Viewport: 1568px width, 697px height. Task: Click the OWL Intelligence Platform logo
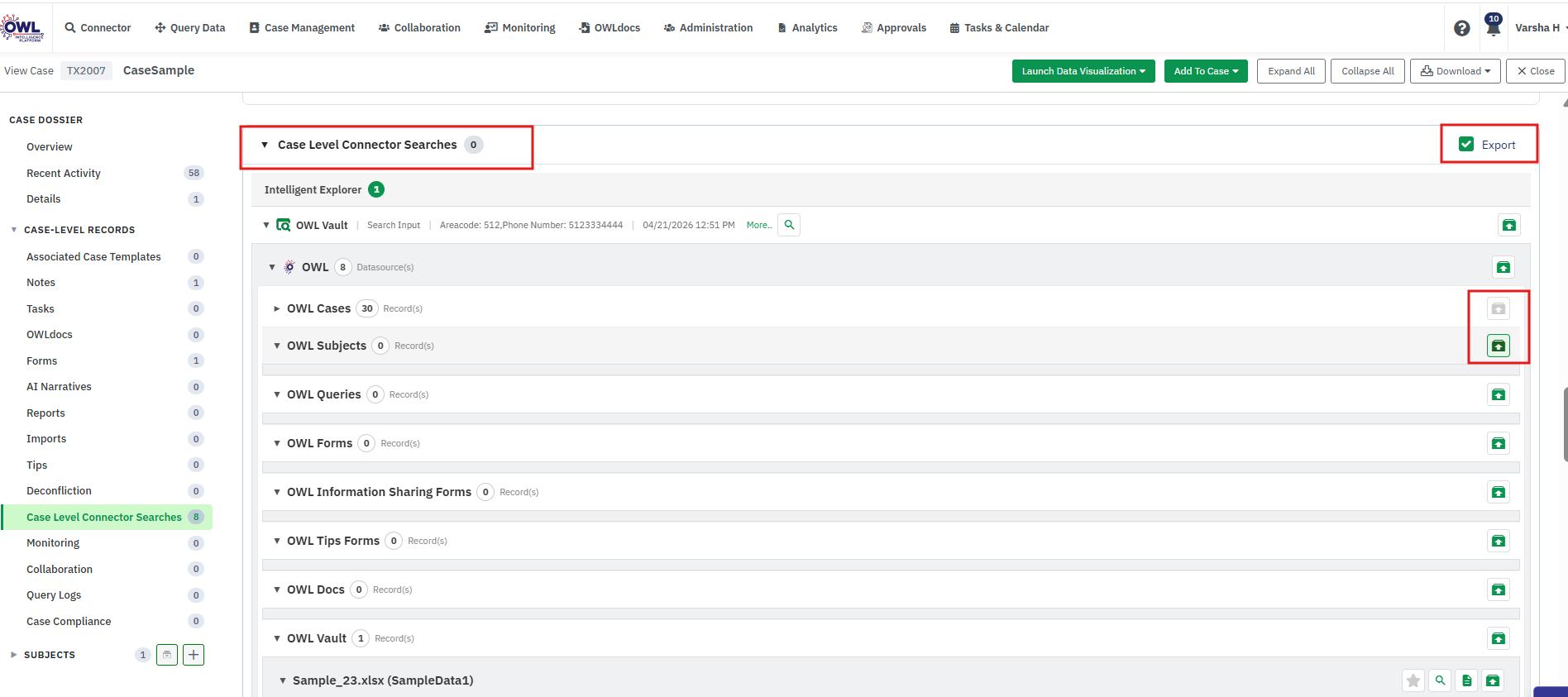pyautogui.click(x=22, y=27)
